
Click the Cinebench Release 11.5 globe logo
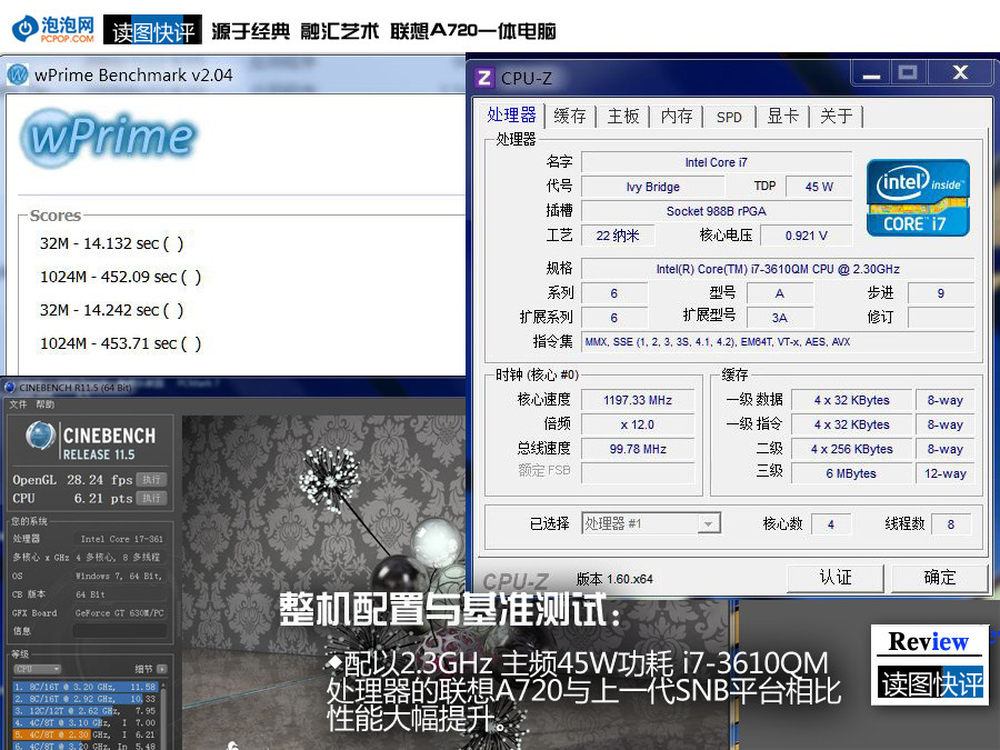point(40,436)
